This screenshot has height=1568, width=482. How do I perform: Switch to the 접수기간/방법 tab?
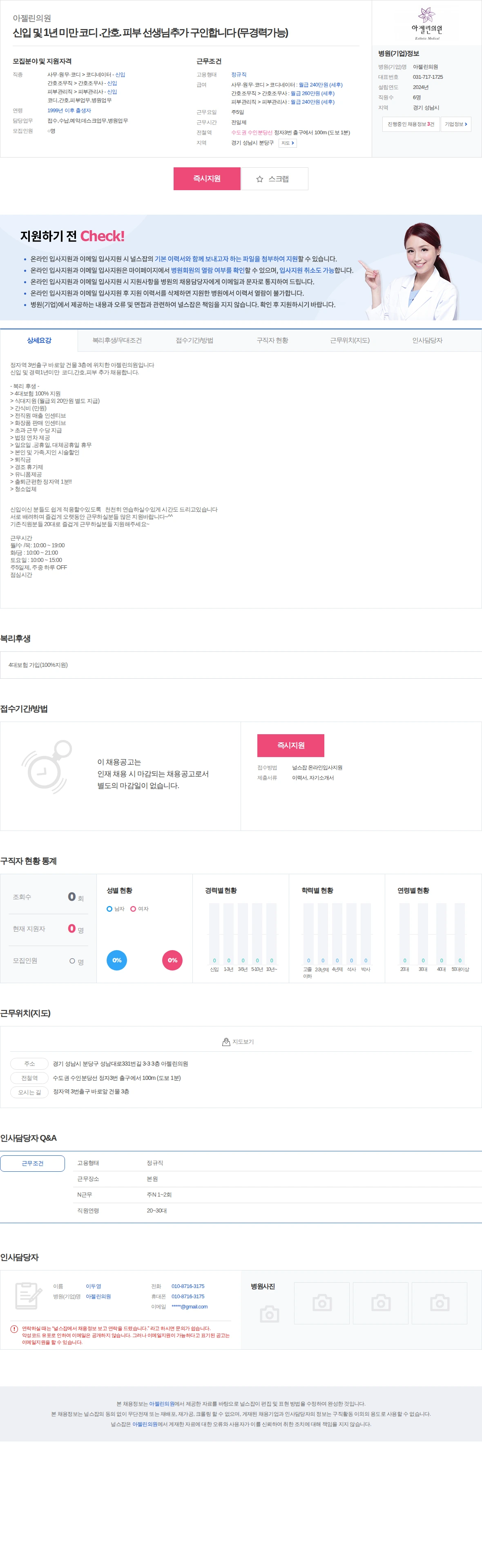(x=194, y=340)
